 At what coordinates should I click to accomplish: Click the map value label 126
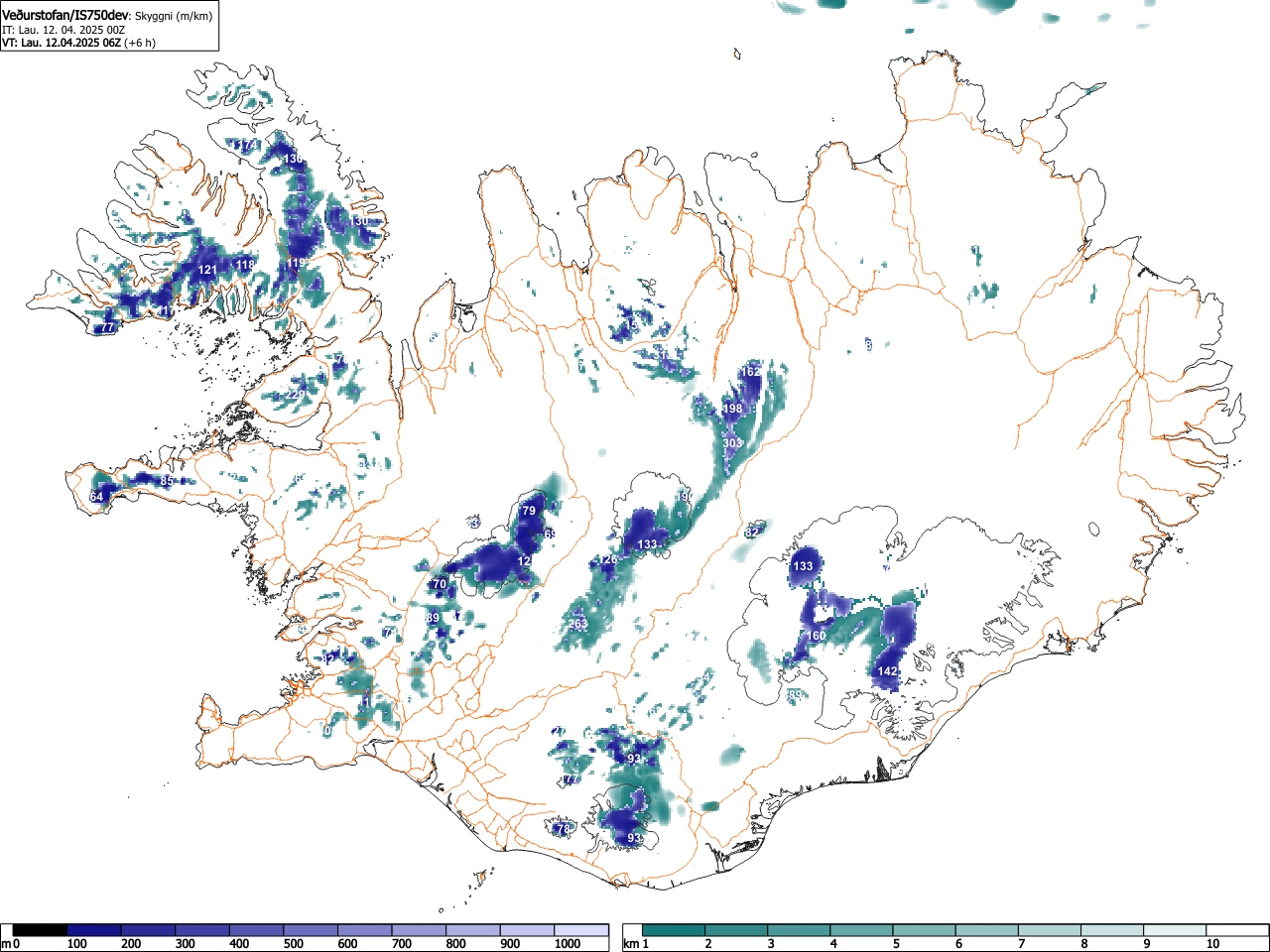(608, 560)
